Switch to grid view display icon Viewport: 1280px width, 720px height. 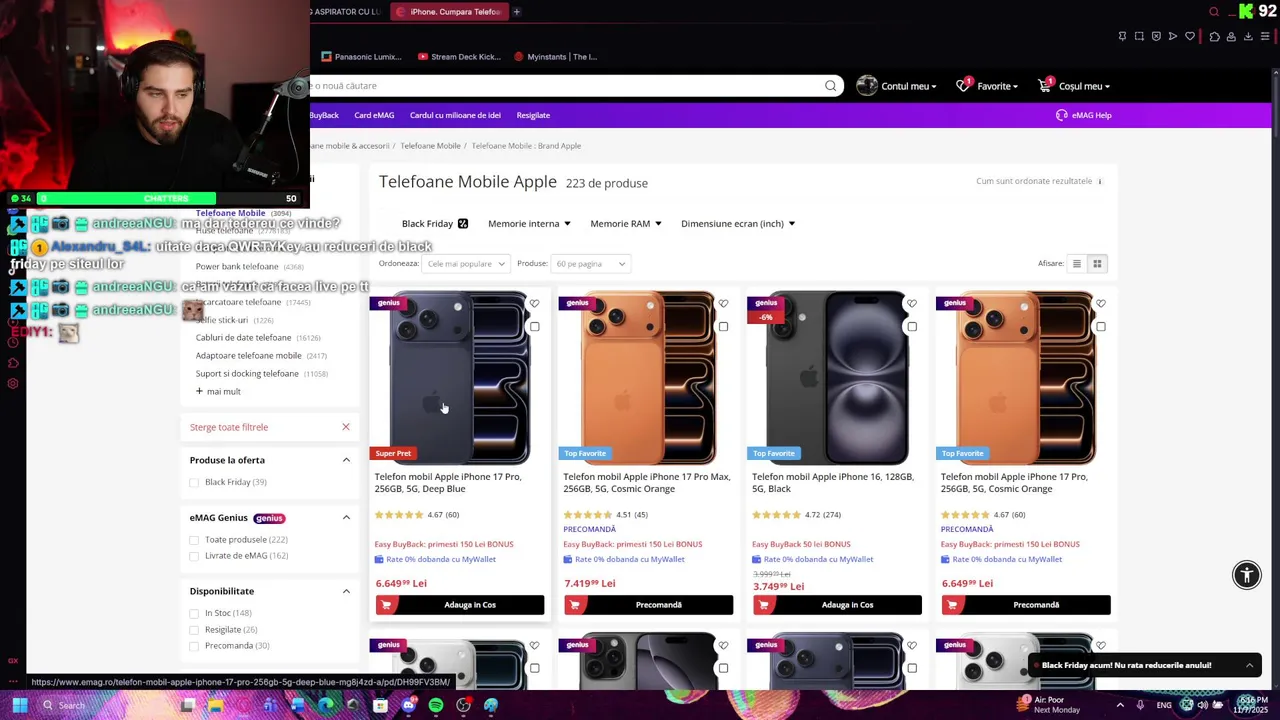tap(1097, 264)
